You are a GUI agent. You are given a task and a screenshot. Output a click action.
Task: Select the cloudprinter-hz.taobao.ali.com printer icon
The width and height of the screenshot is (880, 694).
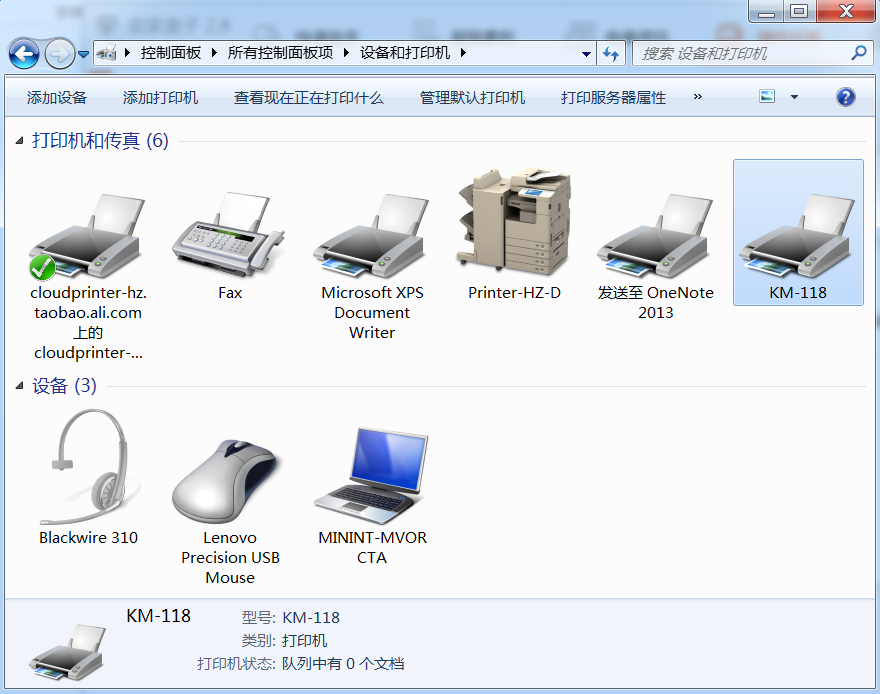(88, 236)
